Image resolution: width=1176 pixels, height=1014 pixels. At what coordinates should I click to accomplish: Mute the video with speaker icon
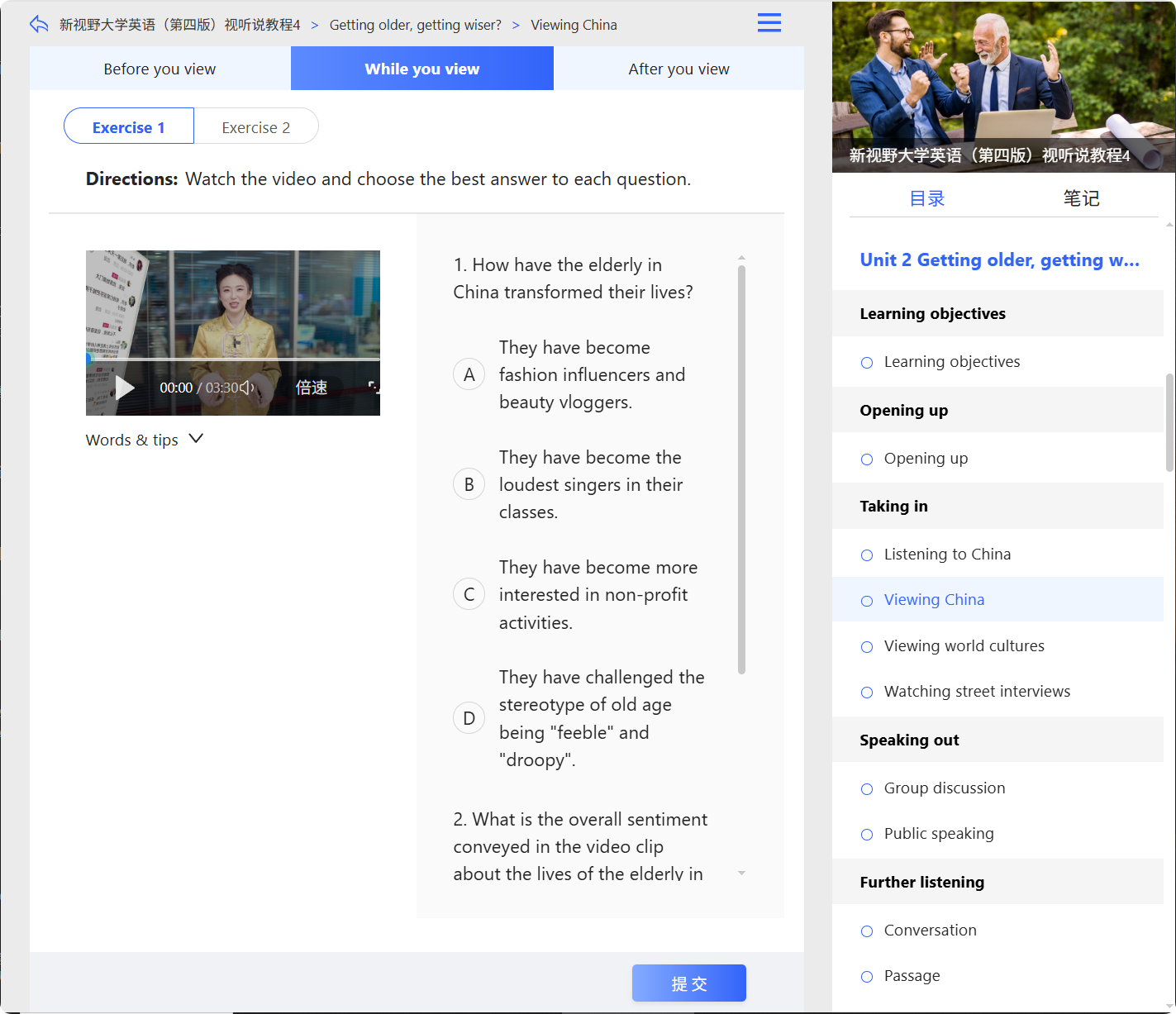pyautogui.click(x=246, y=388)
